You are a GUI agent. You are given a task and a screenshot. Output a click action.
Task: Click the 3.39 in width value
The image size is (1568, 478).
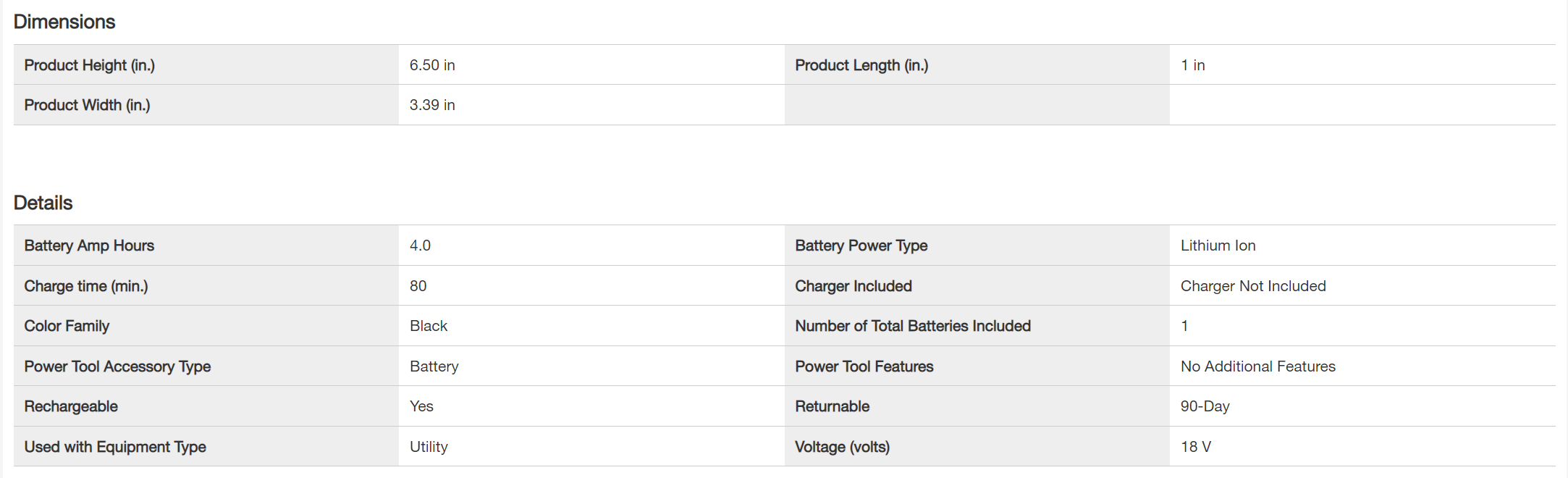[x=432, y=105]
